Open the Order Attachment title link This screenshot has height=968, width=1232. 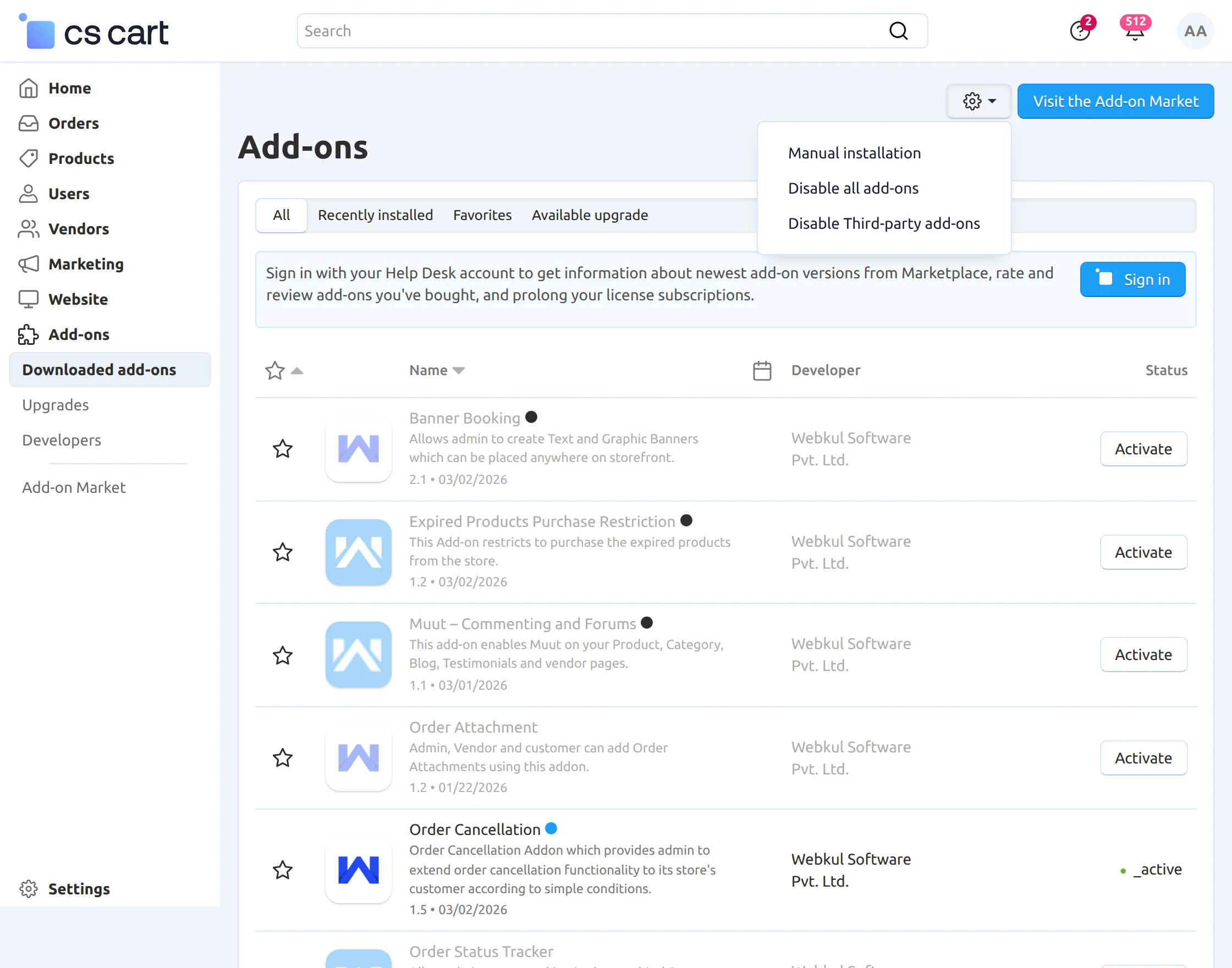pos(473,727)
